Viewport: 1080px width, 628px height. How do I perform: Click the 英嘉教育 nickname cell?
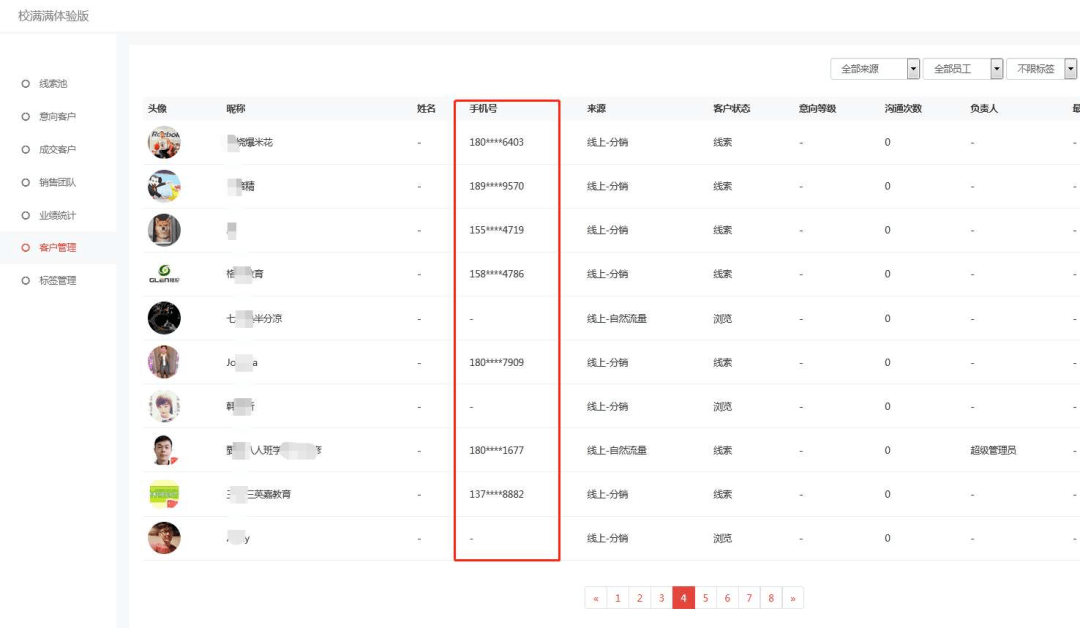259,494
